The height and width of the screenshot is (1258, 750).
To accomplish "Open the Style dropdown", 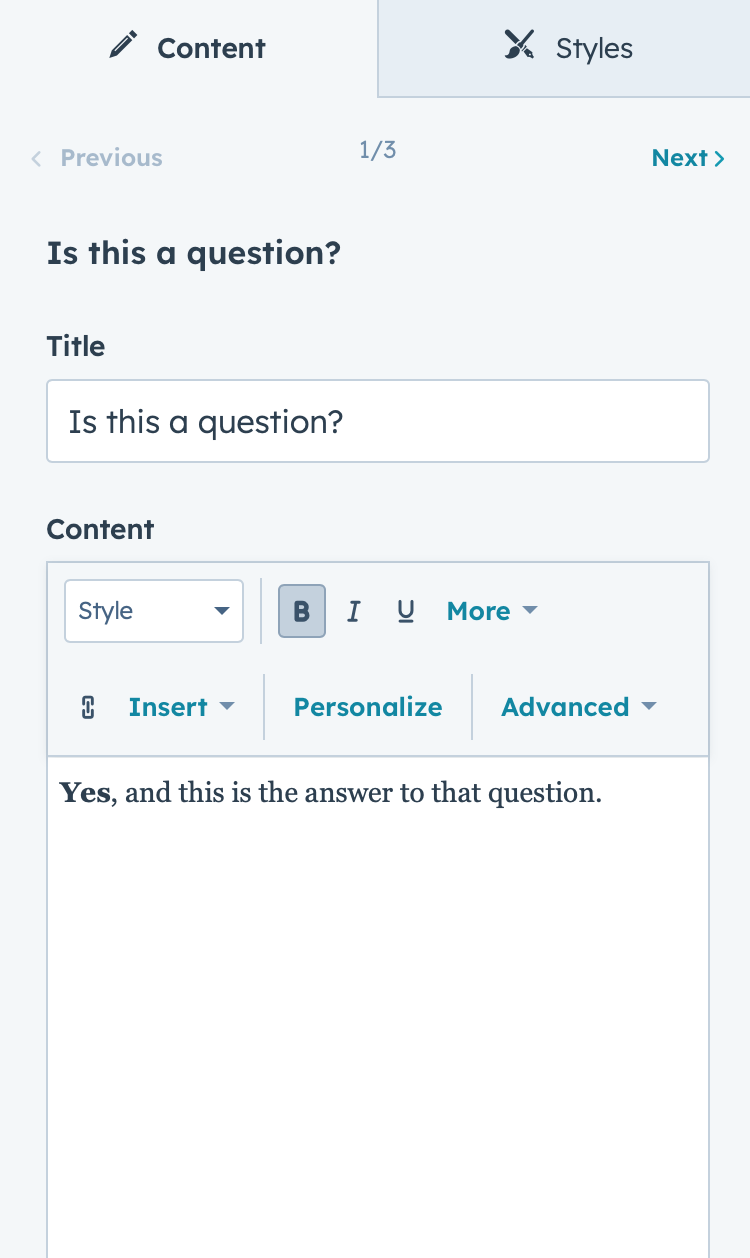I will (x=154, y=611).
